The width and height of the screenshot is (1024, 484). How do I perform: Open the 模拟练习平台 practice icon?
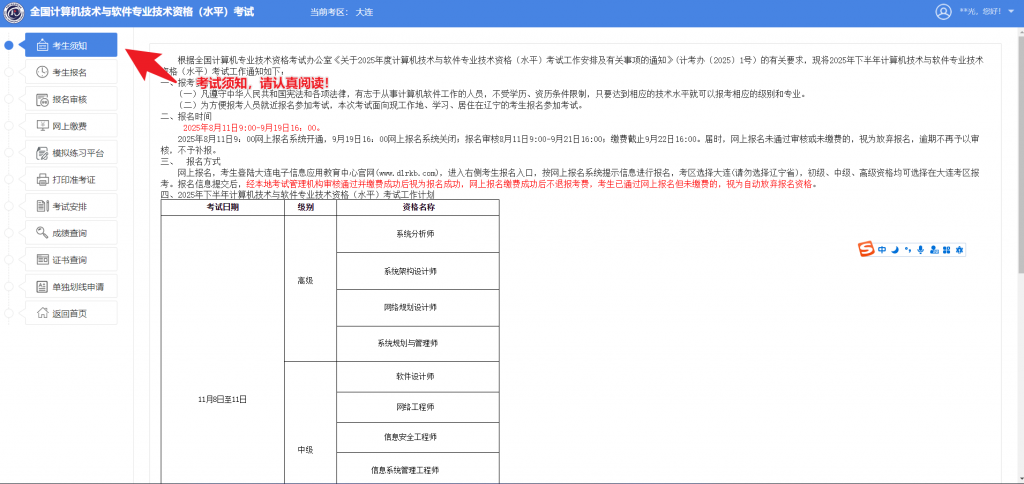point(42,153)
